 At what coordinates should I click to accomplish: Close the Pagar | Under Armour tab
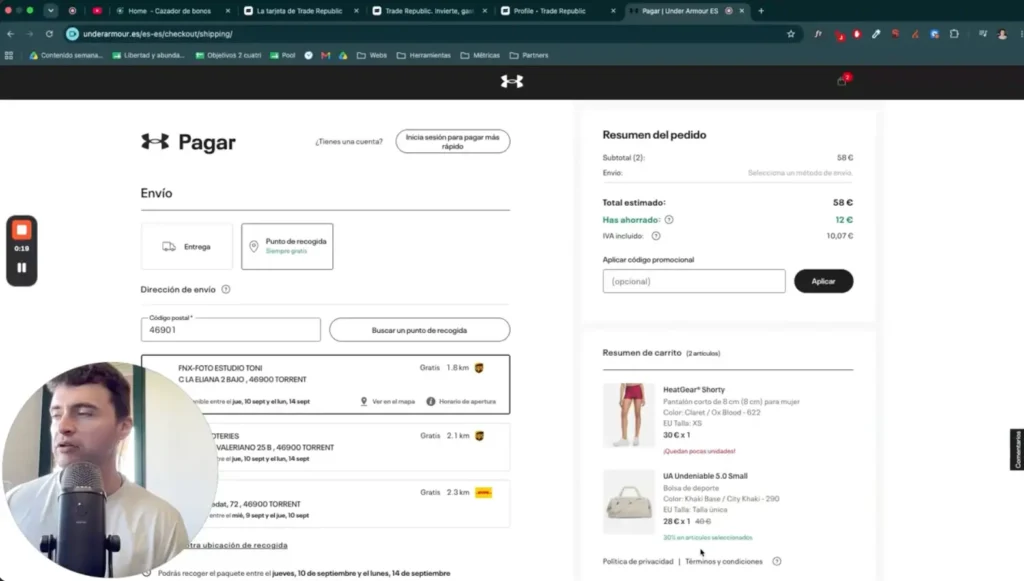742,10
